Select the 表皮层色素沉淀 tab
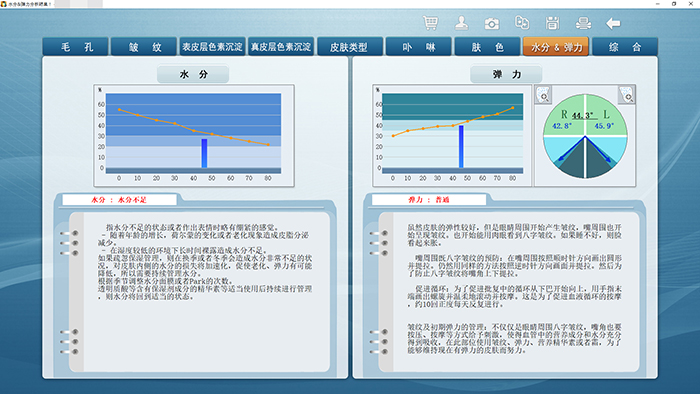This screenshot has width=700, height=394. (212, 46)
